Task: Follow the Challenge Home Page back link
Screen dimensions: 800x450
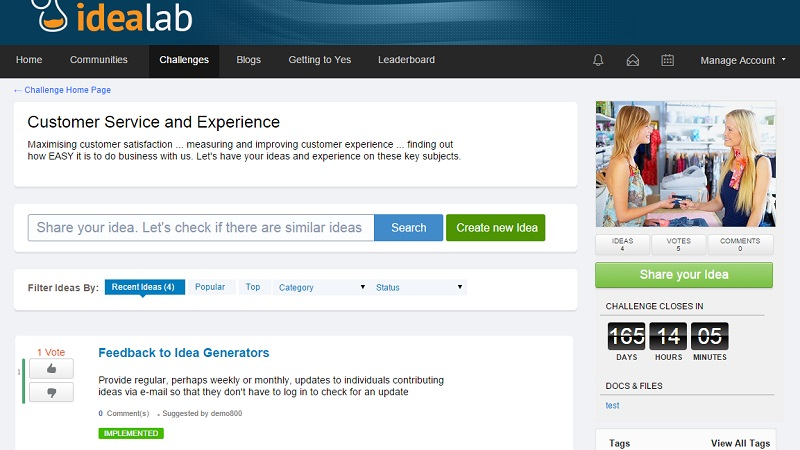Action: [x=62, y=90]
